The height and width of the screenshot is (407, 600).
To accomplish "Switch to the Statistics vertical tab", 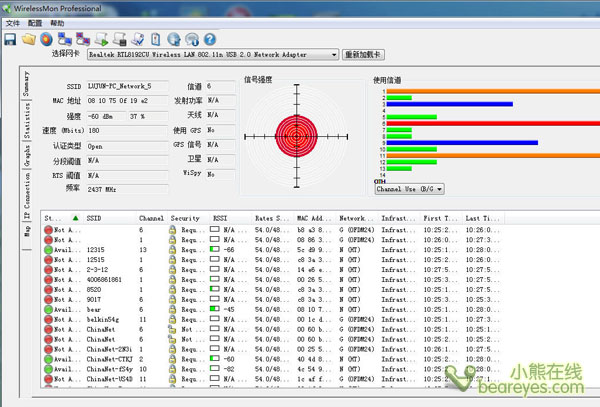I will click(x=26, y=120).
